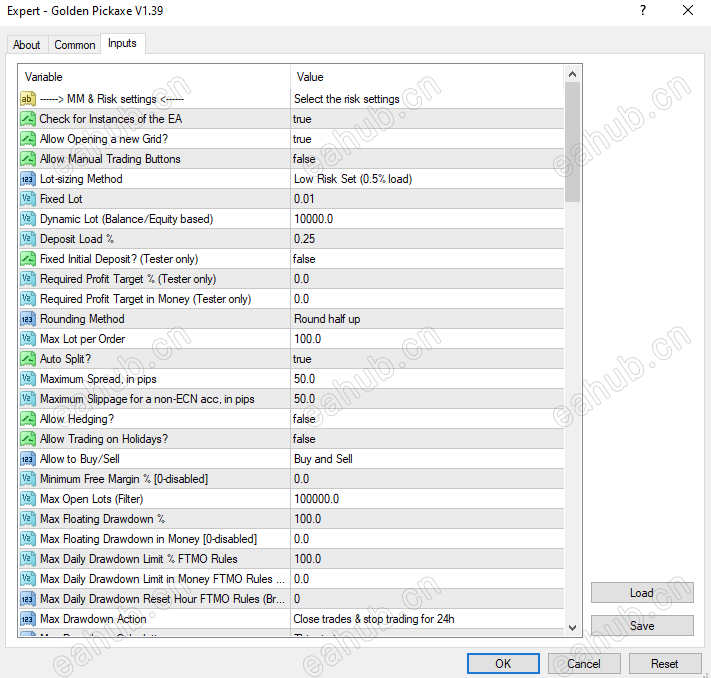
Task: Click the vertical scrollbar thumb of the inputs list
Action: (x=572, y=142)
